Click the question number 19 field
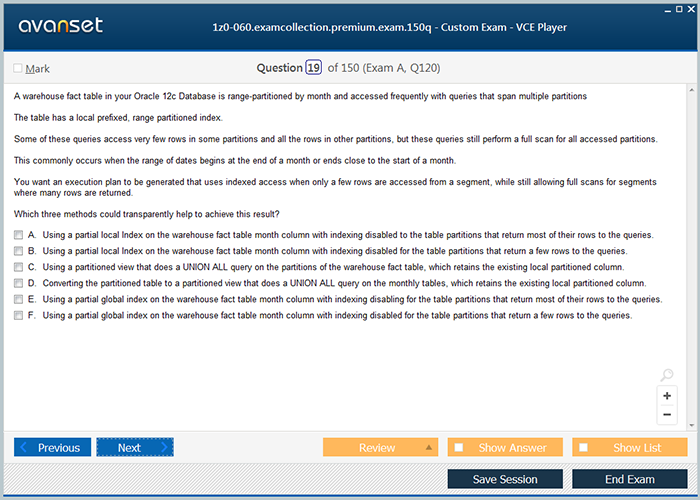 [313, 68]
